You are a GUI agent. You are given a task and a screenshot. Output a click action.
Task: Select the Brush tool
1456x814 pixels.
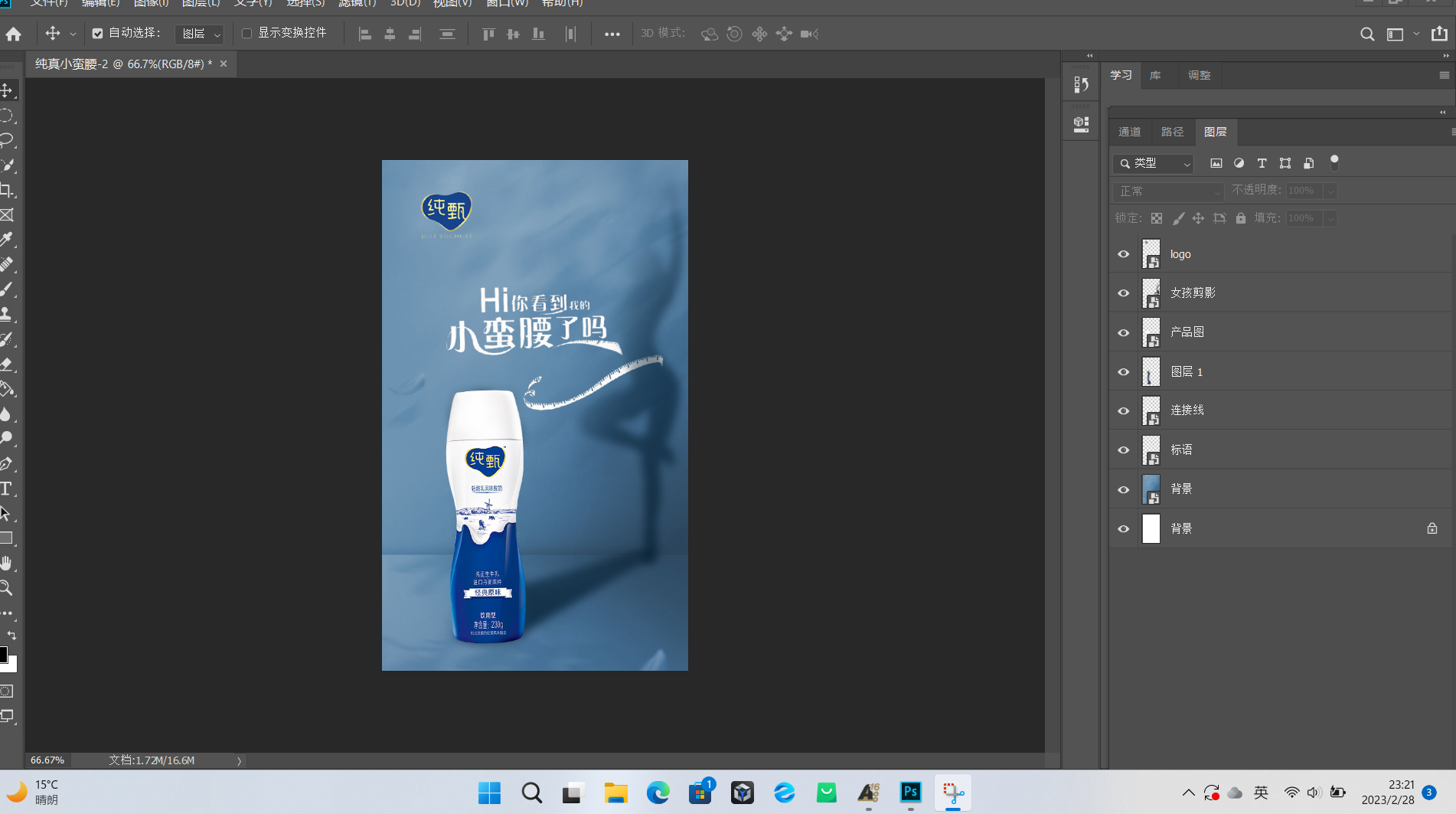pos(6,289)
